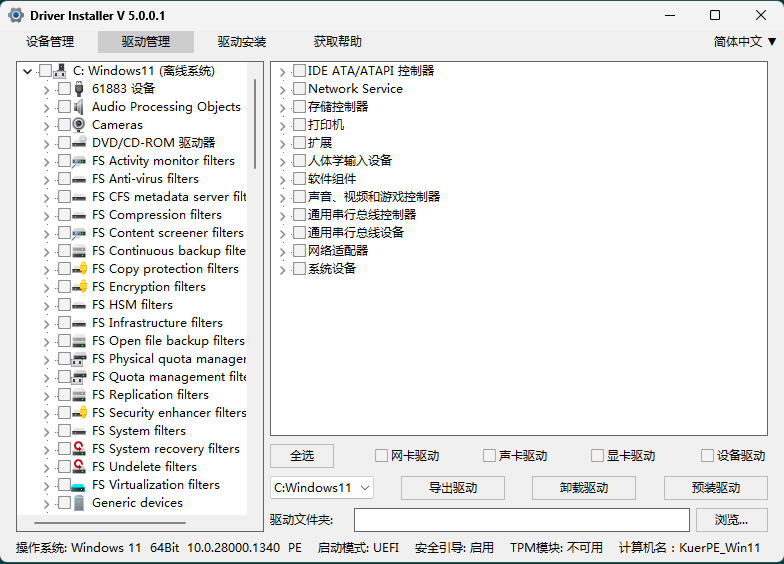
Task: Open the 获取帮助 tab
Action: pos(338,42)
